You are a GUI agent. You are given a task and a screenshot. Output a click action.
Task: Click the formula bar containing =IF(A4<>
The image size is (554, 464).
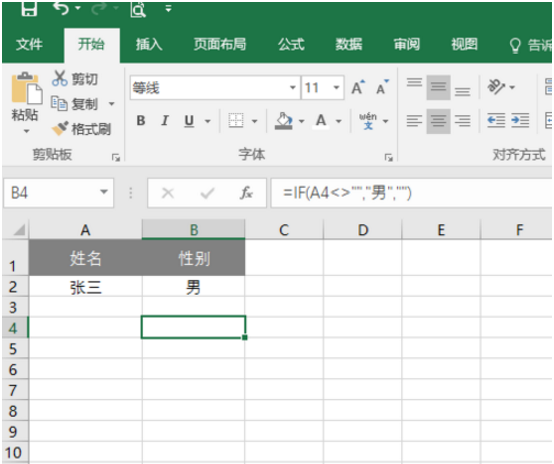(x=411, y=193)
